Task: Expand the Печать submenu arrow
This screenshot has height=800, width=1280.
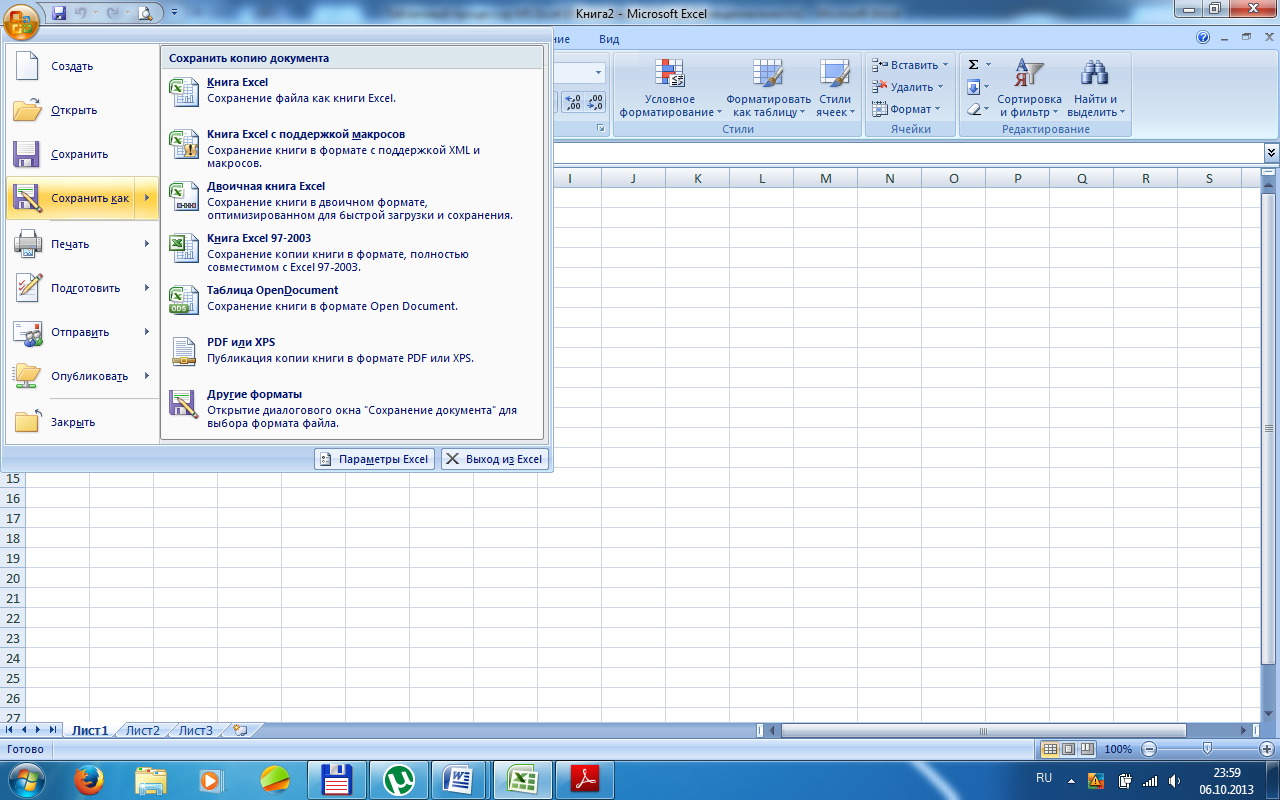Action: [x=146, y=244]
